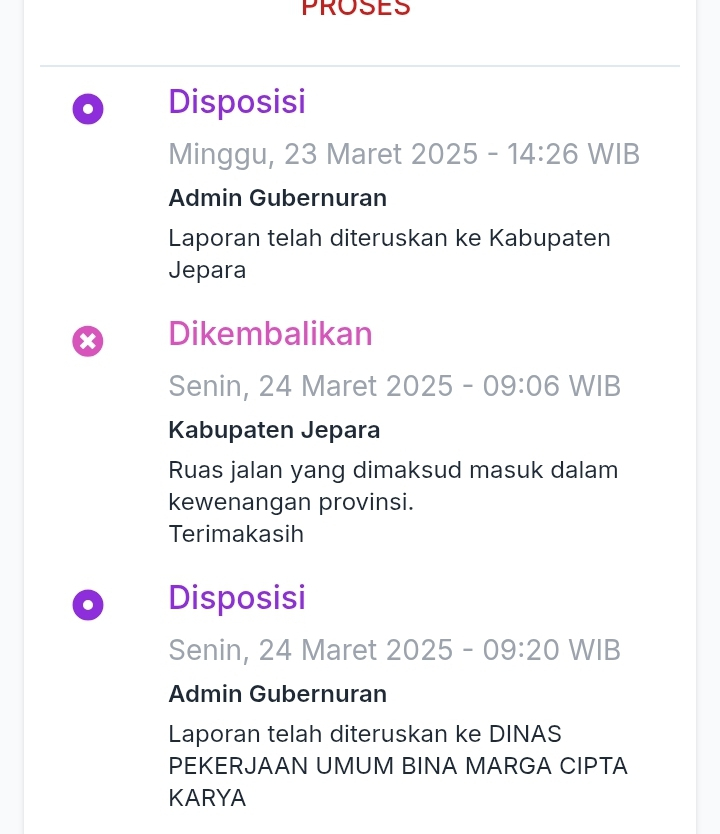Click the timestamp Minggu, 23 Maret 2025 - 14:26 WIB
Image resolution: width=720 pixels, height=834 pixels.
click(x=404, y=154)
